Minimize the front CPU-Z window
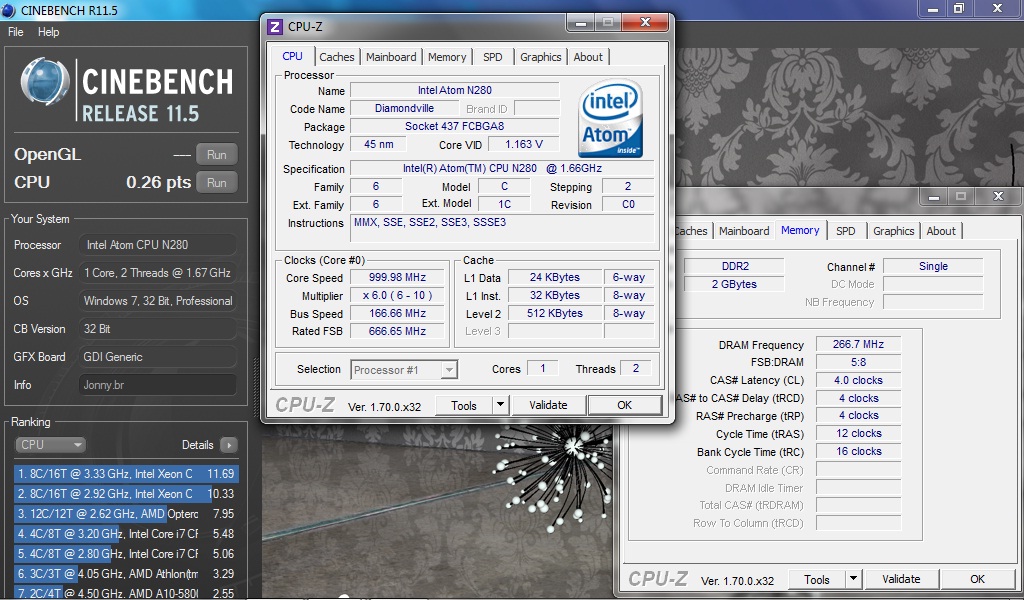 [x=581, y=23]
